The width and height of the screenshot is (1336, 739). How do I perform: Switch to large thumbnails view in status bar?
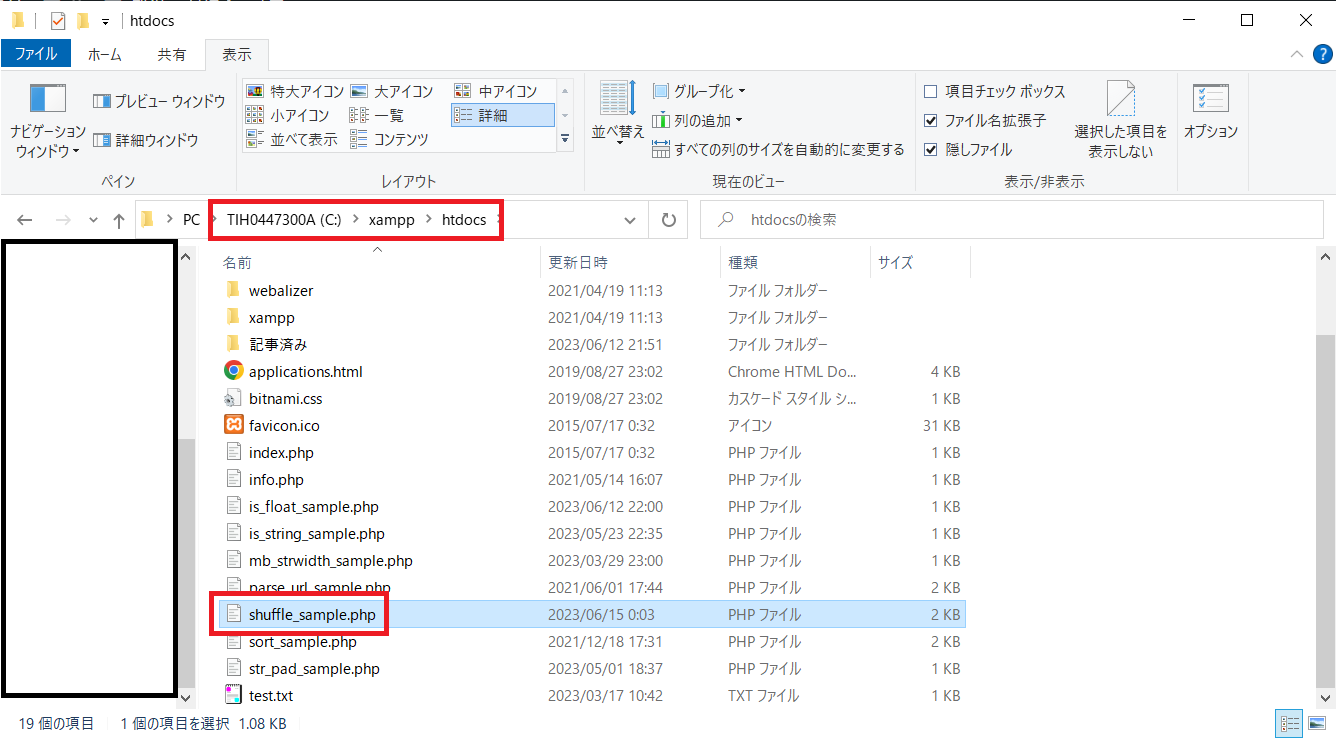[1317, 723]
